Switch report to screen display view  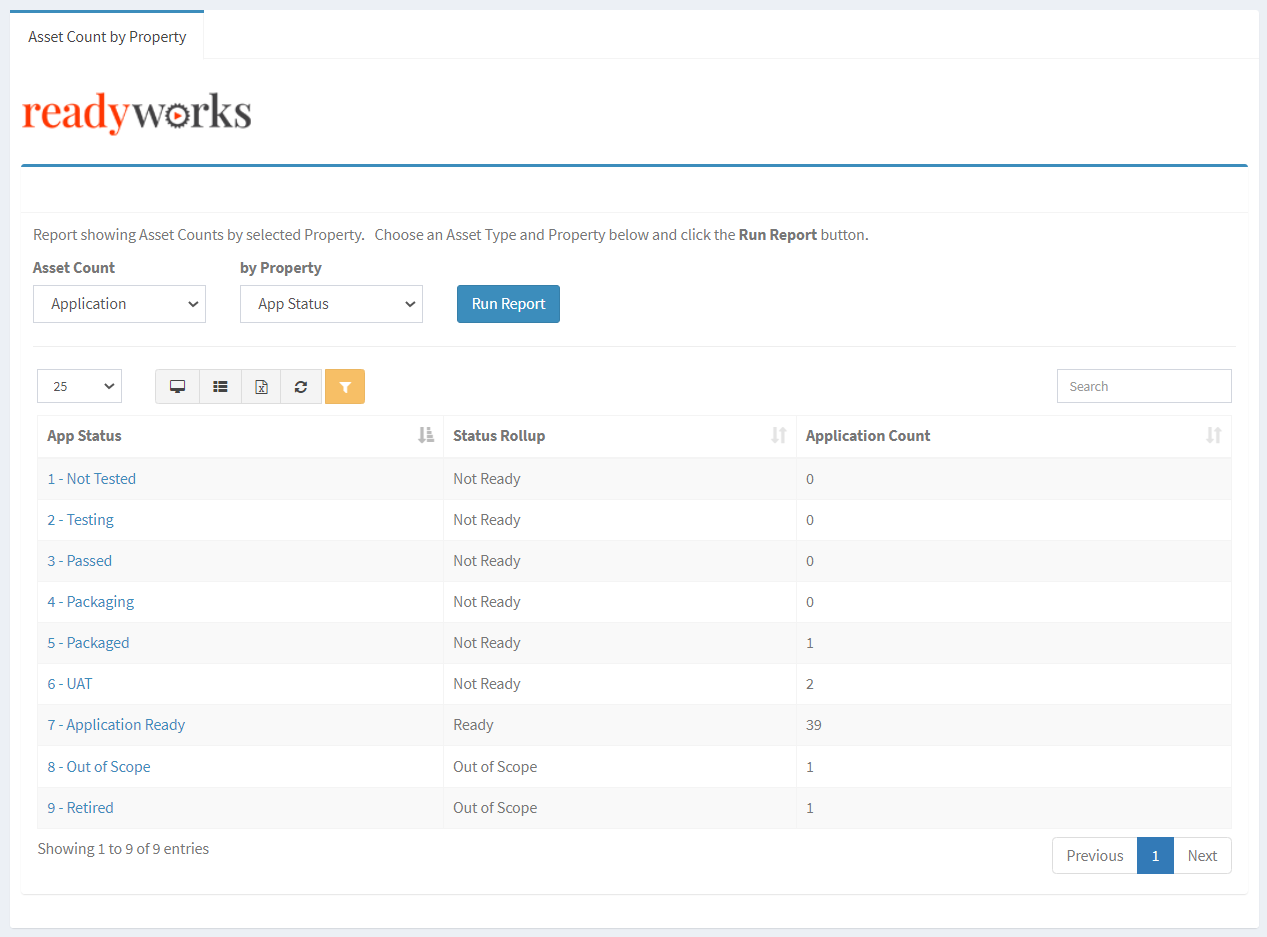pyautogui.click(x=177, y=386)
